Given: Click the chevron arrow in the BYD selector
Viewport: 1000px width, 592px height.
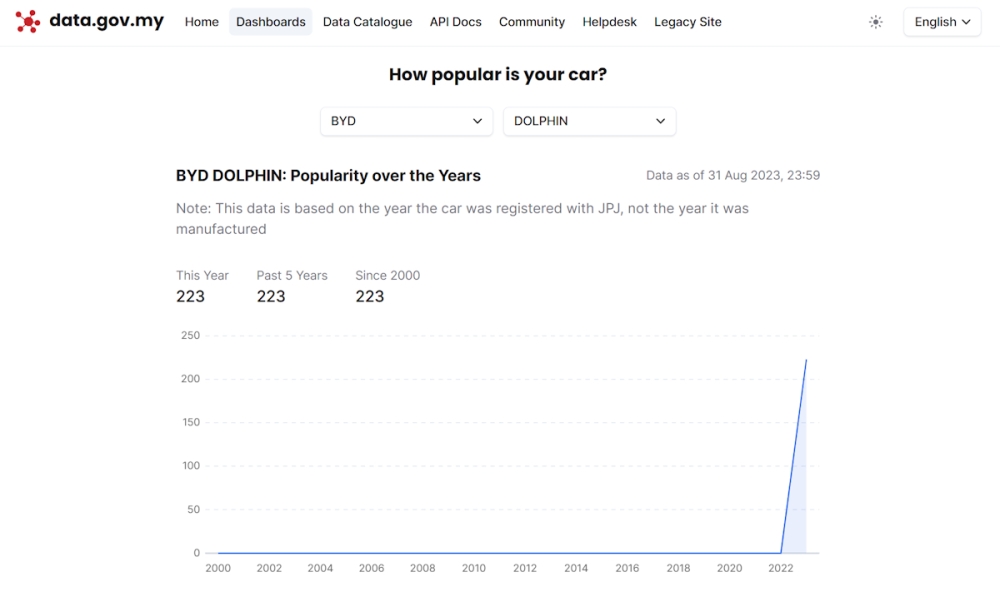Looking at the screenshot, I should click(x=477, y=121).
